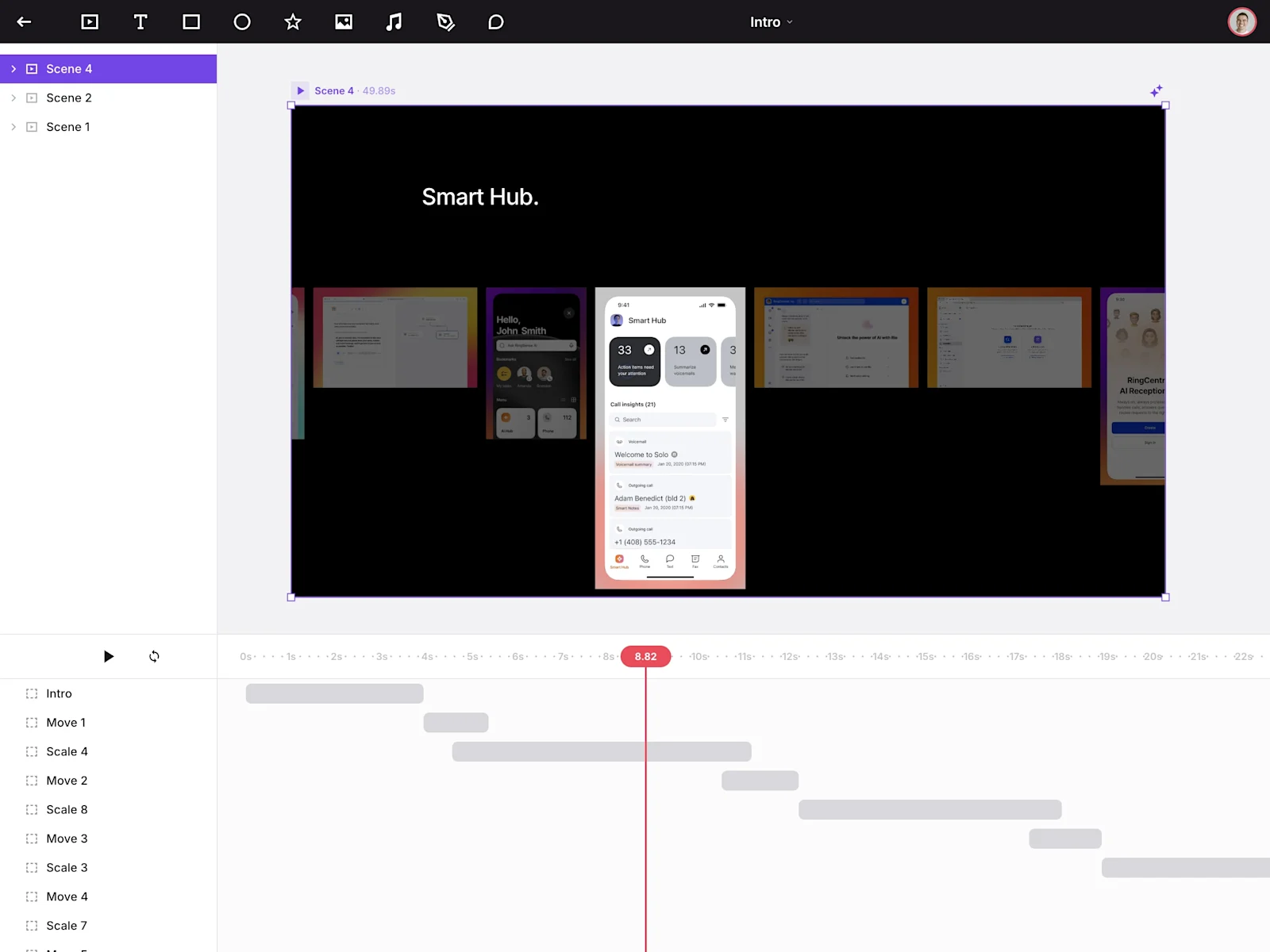Select the Scene tool in toolbar
This screenshot has width=1270, height=952.
[x=90, y=22]
